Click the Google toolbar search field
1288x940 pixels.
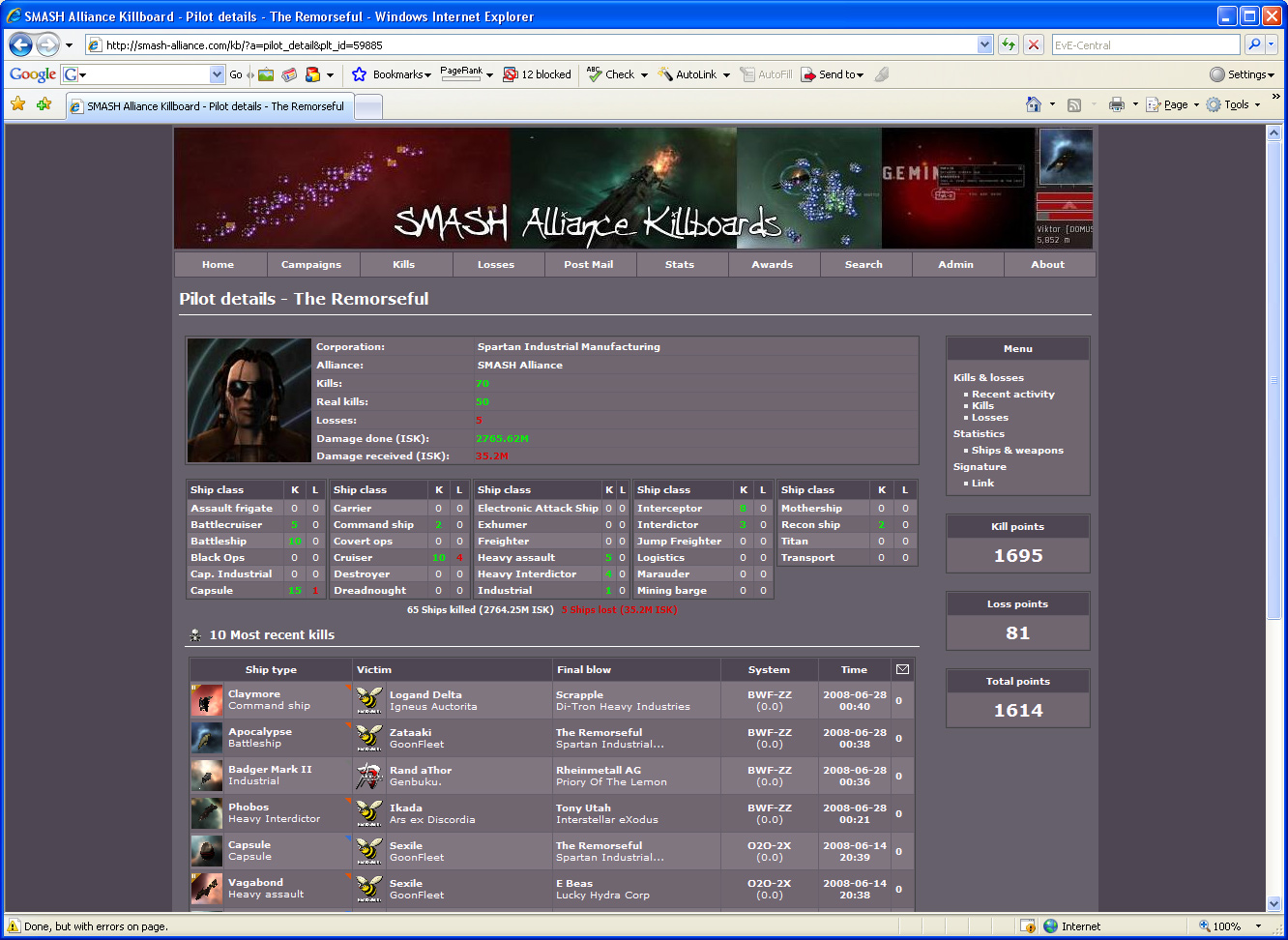[x=143, y=74]
